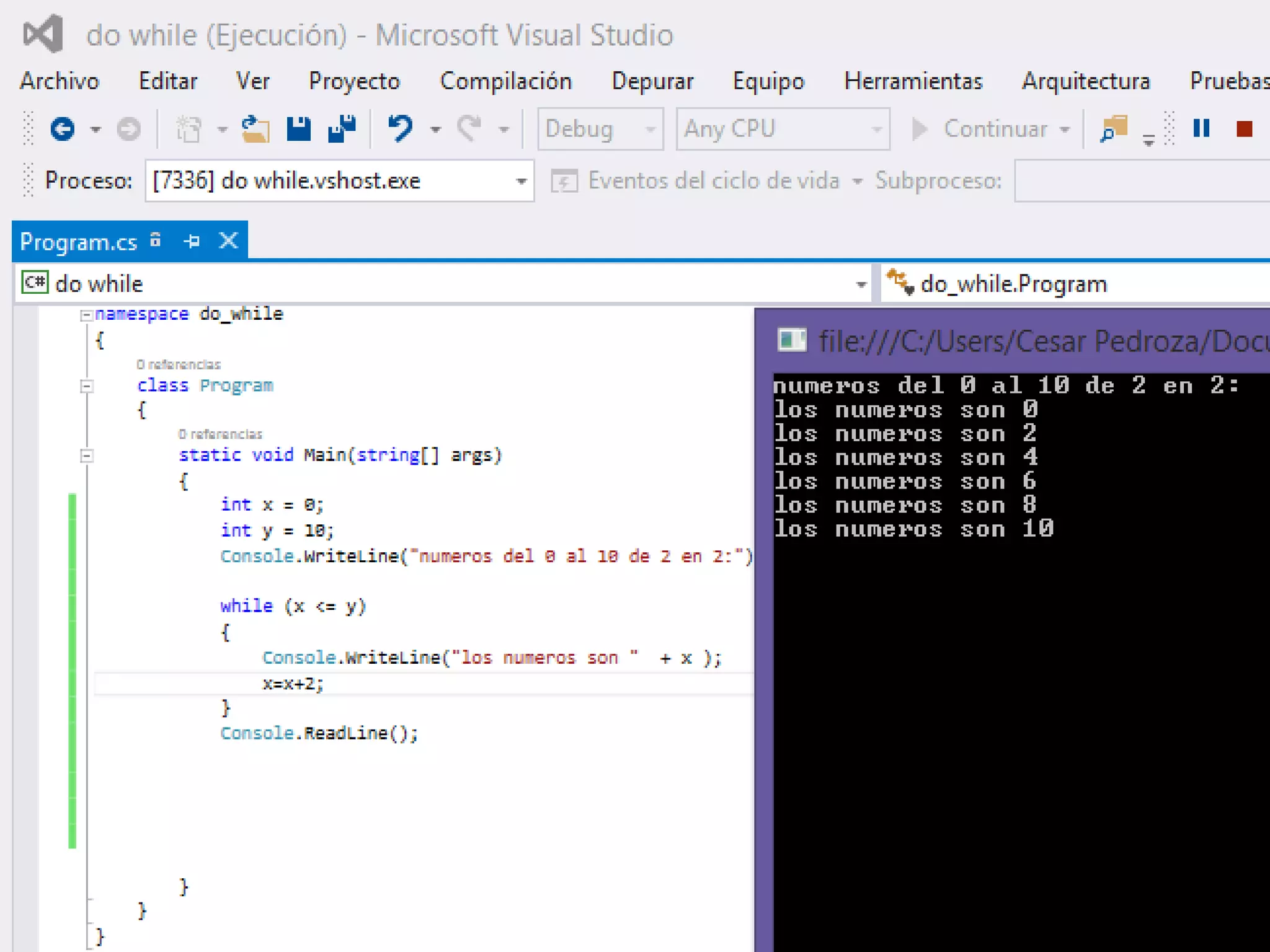The height and width of the screenshot is (952, 1270).
Task: Click the Find in Files icon
Action: coord(1114,129)
